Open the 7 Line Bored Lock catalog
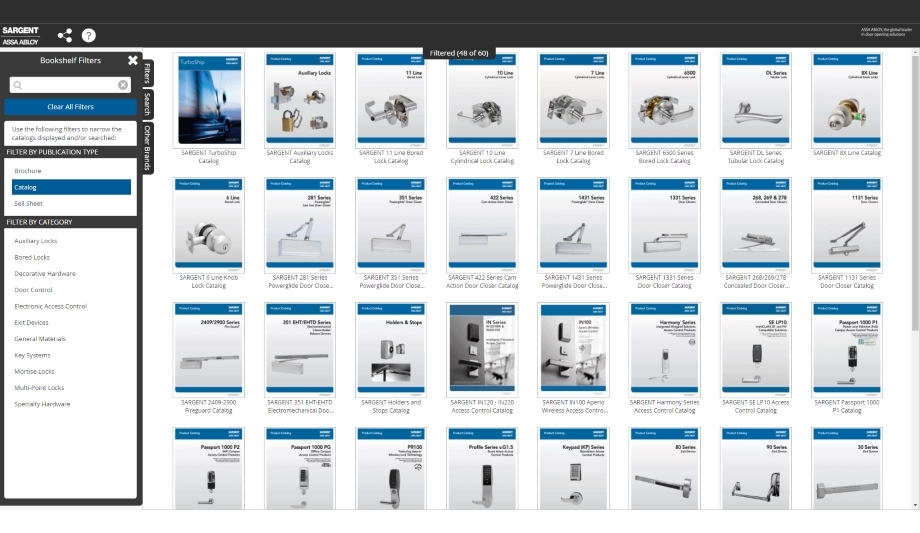The image size is (920, 533). (x=573, y=100)
